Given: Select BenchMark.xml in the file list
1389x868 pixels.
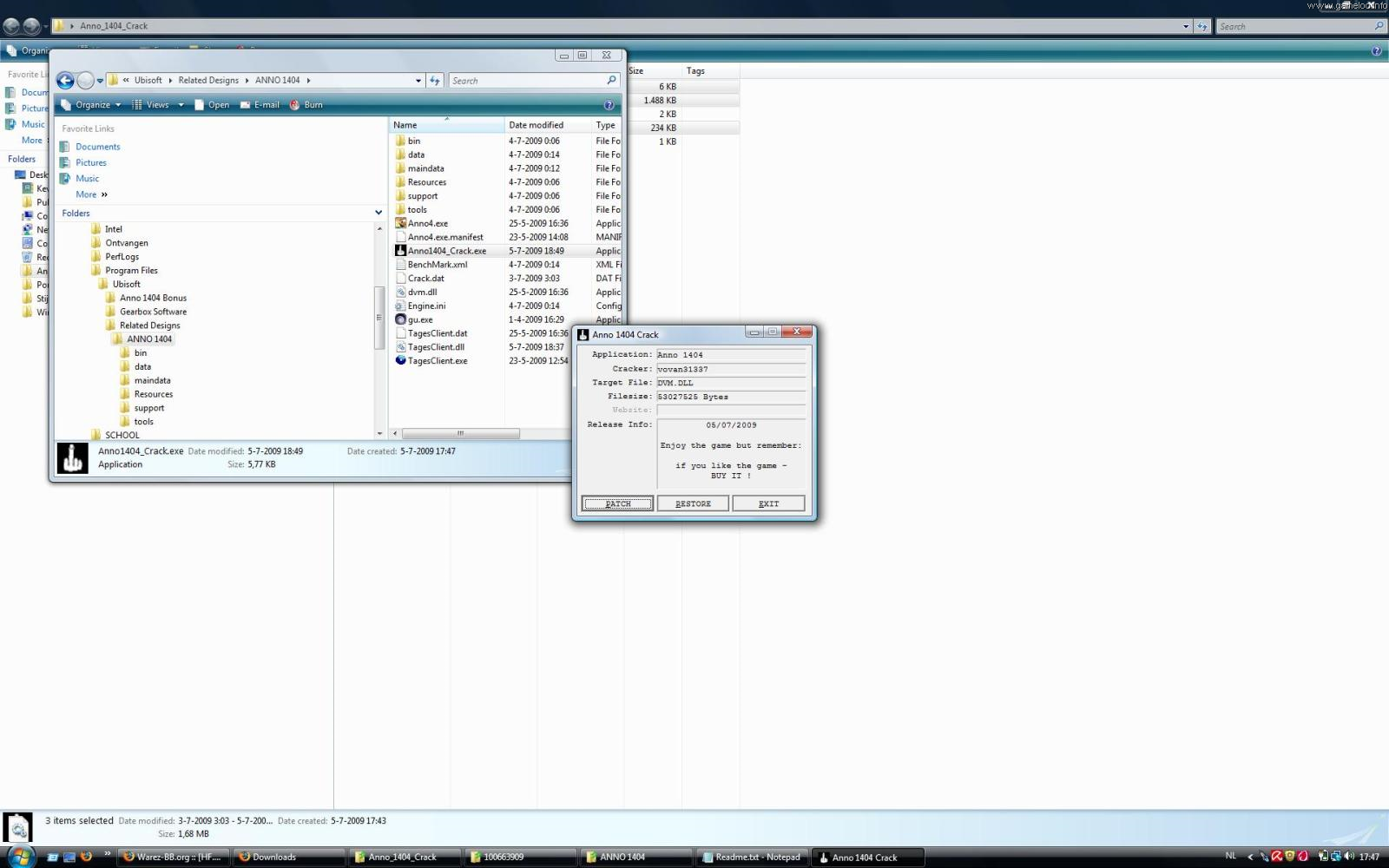Looking at the screenshot, I should click(x=431, y=265).
